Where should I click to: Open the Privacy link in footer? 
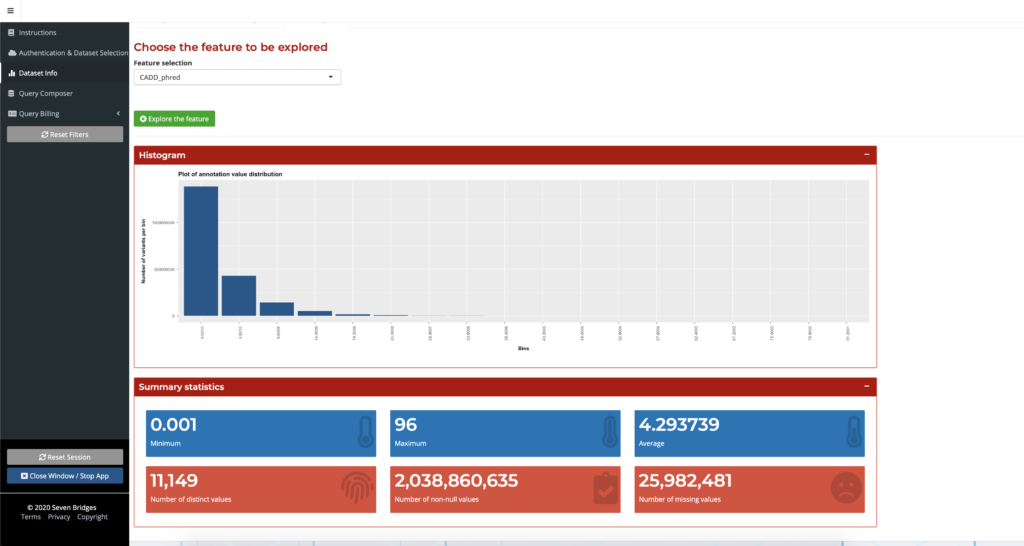[x=59, y=517]
